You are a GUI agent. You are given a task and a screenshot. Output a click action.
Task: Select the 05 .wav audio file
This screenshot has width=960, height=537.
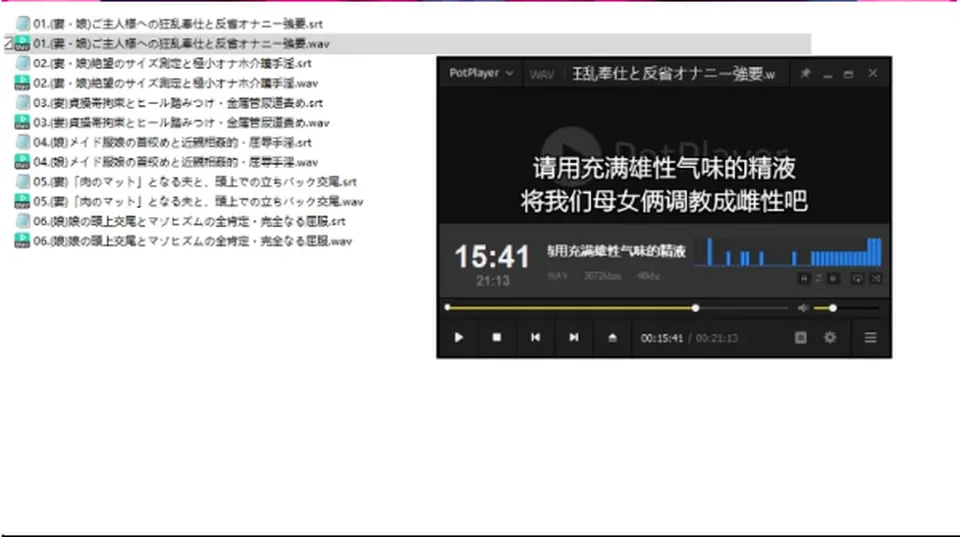tap(198, 201)
